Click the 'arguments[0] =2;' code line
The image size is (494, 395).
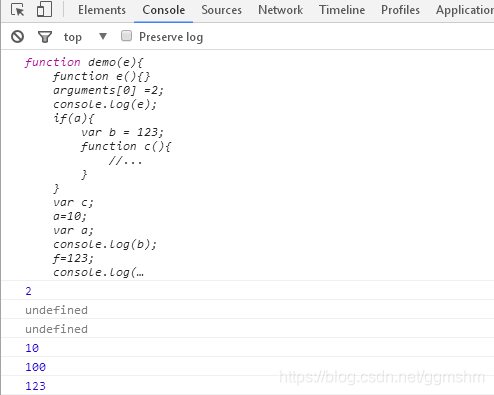(x=108, y=90)
